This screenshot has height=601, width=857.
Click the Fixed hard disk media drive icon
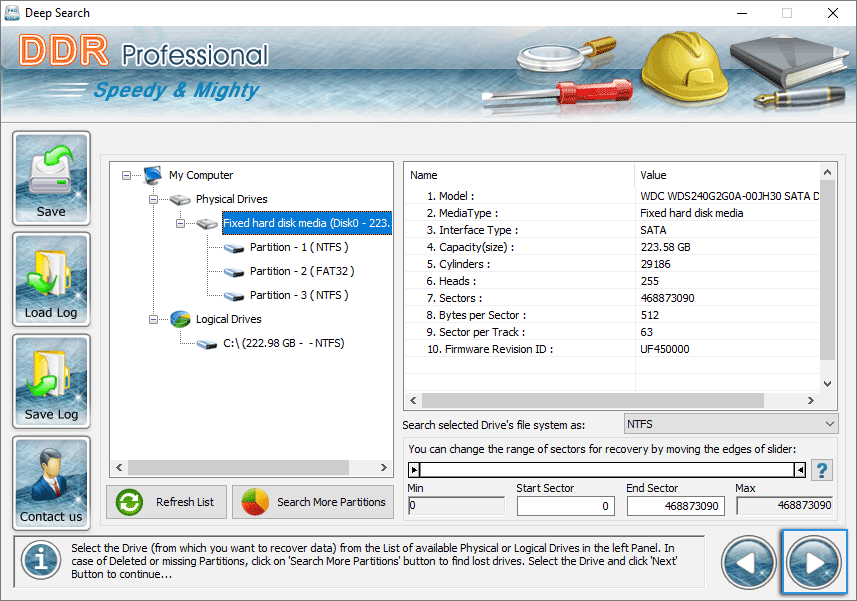(207, 223)
